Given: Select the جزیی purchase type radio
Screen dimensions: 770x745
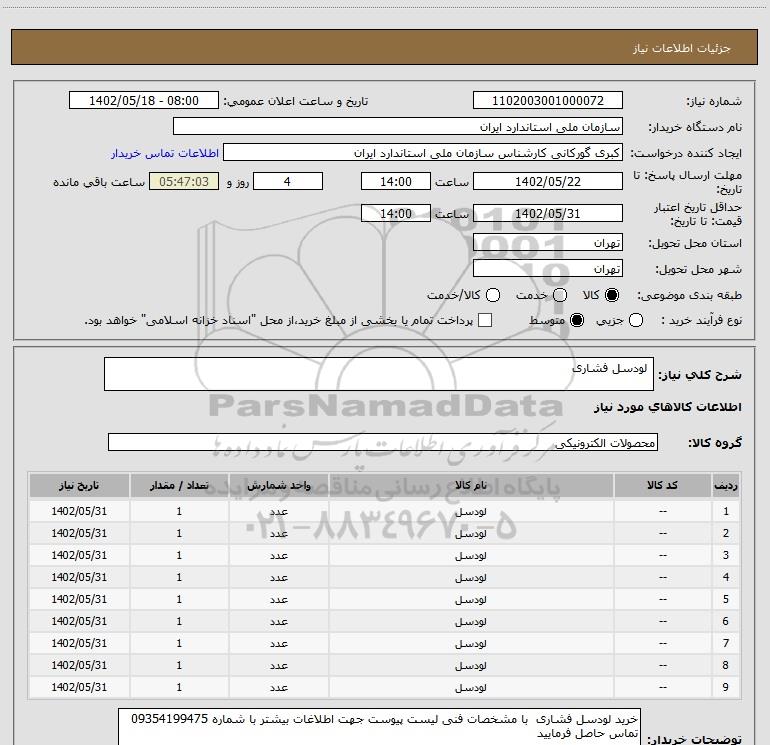Looking at the screenshot, I should (636, 320).
